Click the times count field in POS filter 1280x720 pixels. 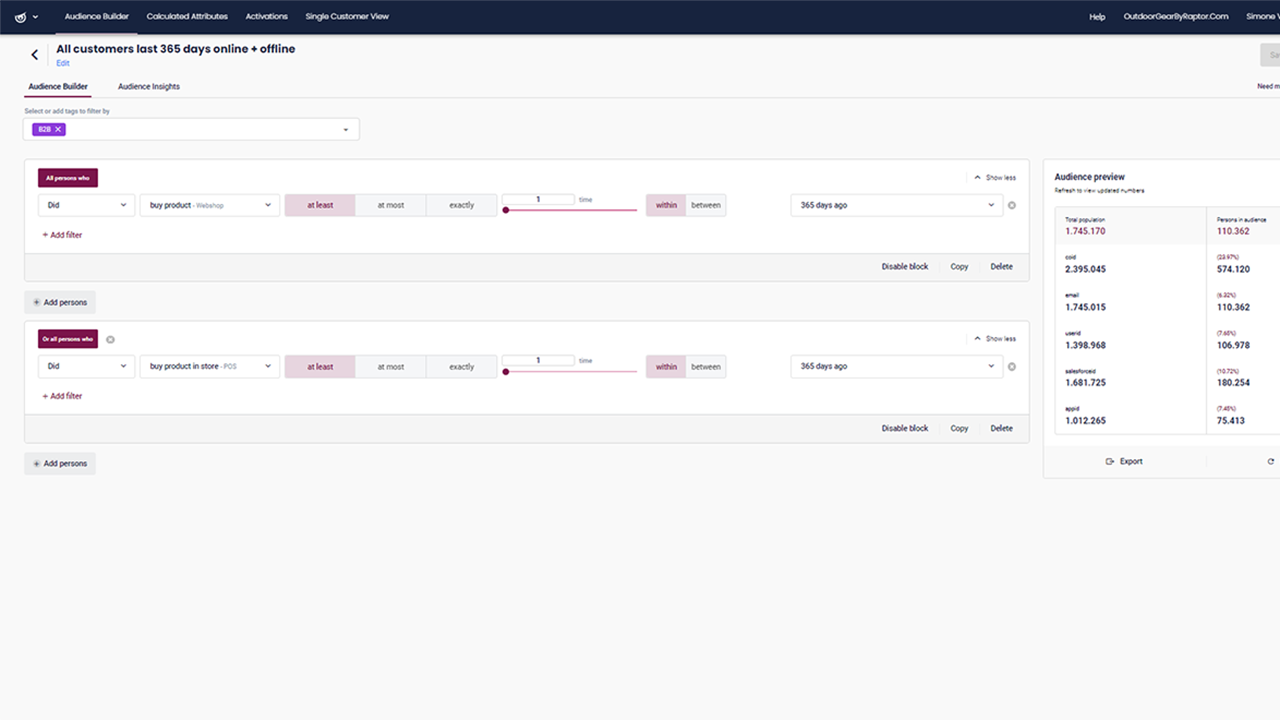tap(538, 361)
